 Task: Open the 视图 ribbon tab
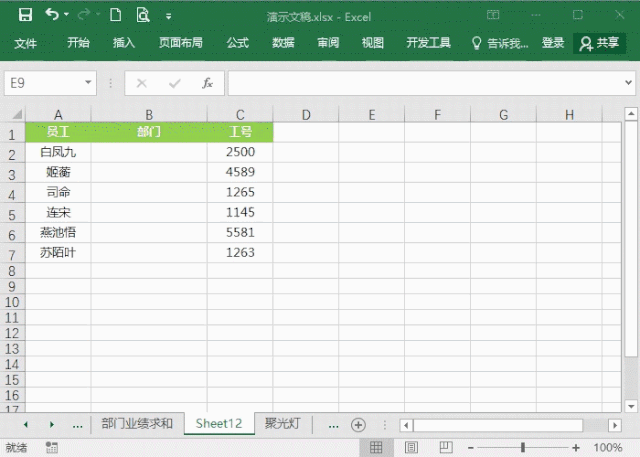click(373, 43)
